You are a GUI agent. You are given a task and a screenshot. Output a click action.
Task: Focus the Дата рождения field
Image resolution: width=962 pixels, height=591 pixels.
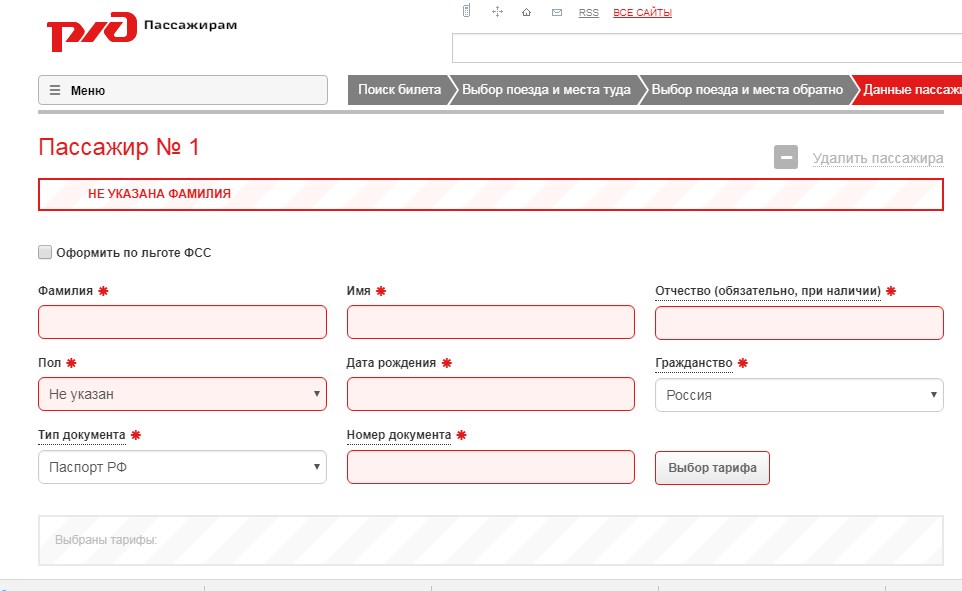point(490,394)
